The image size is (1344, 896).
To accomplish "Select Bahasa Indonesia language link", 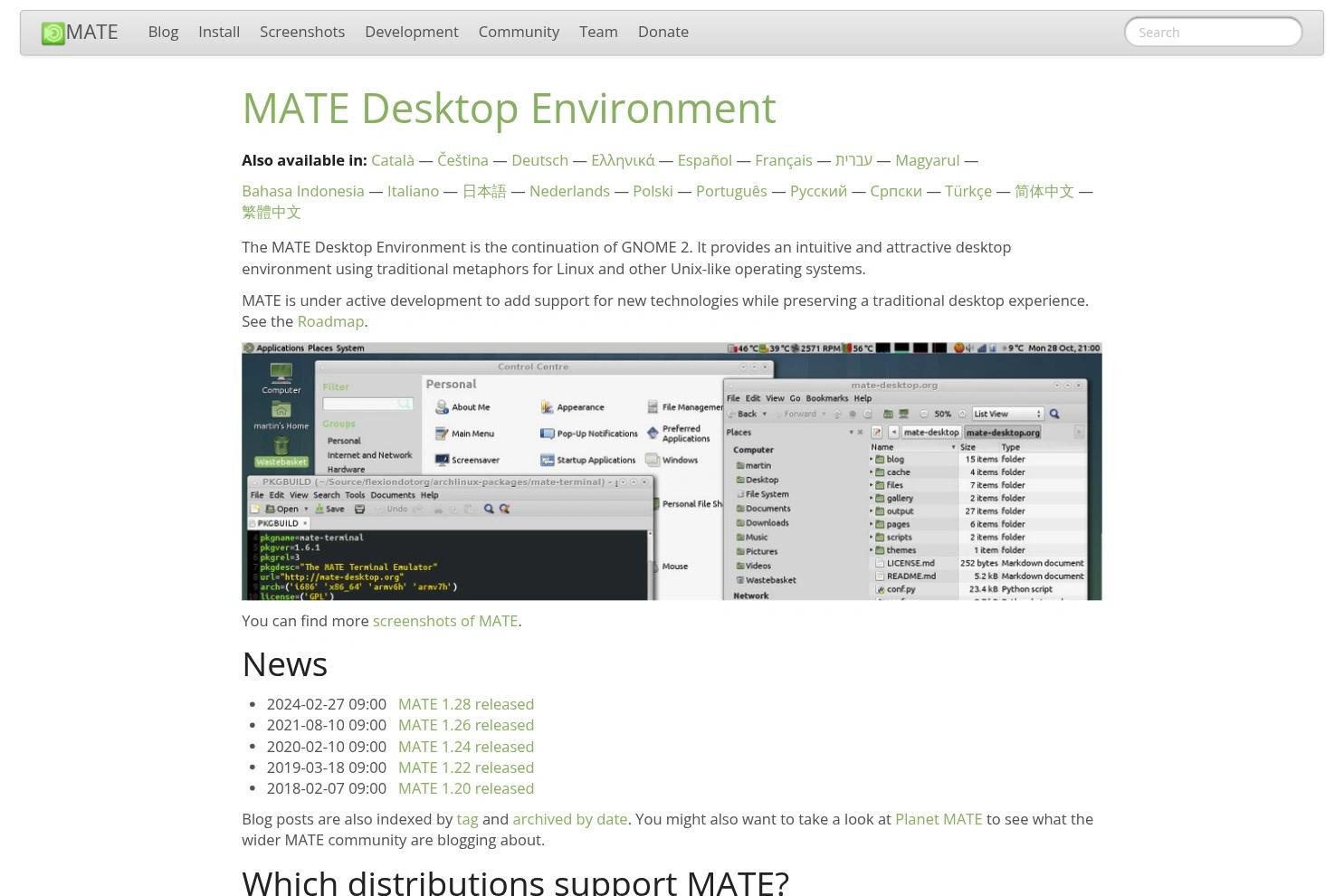I will (x=303, y=191).
